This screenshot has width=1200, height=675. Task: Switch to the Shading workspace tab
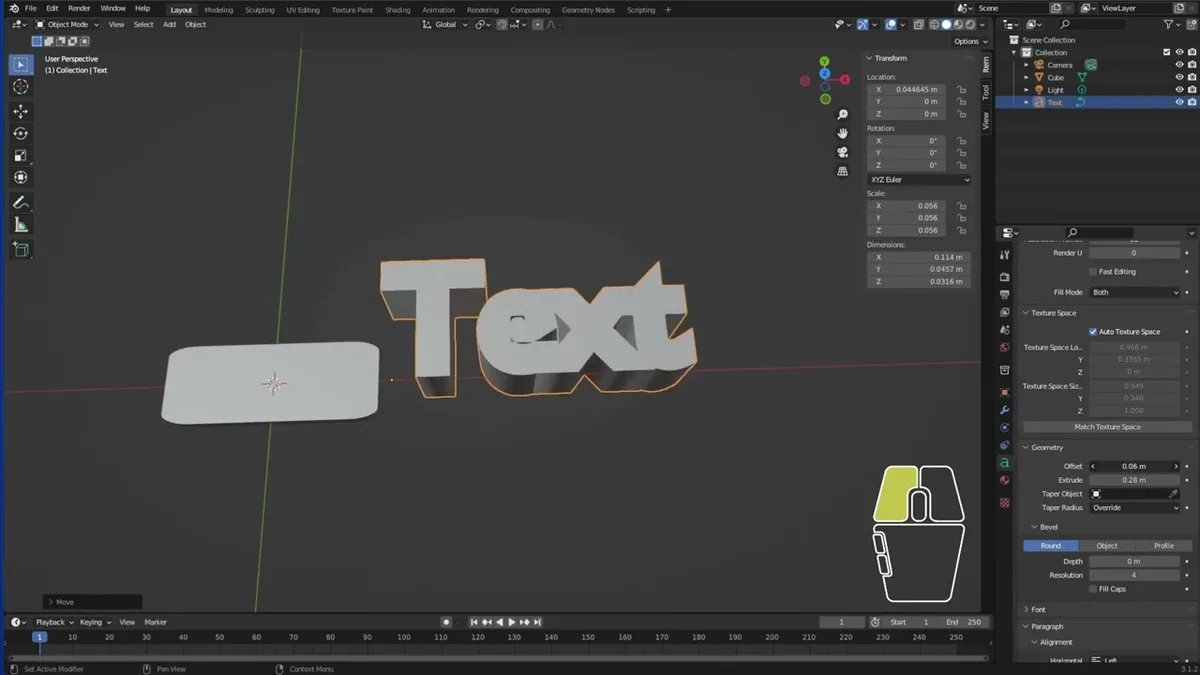[x=398, y=10]
